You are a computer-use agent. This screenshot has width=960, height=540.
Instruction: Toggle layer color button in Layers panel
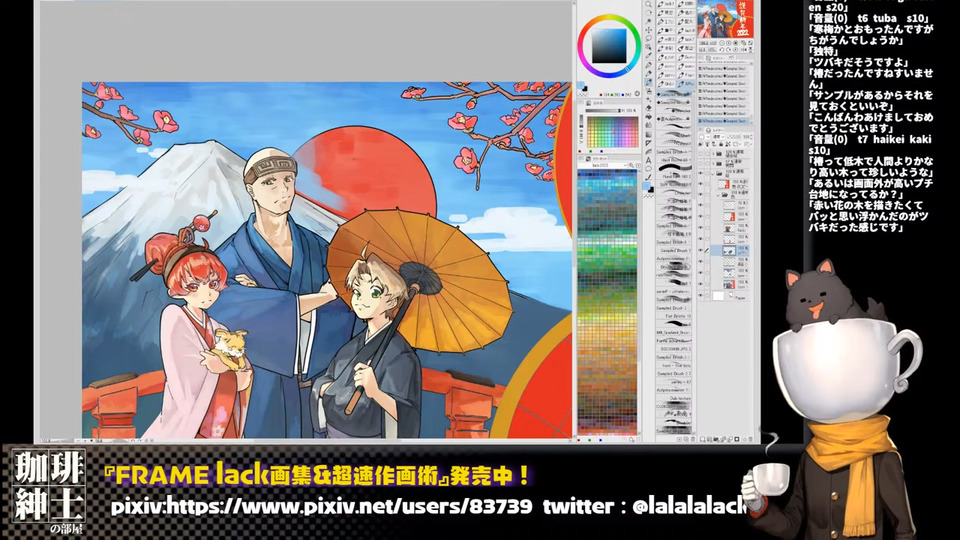(702, 137)
